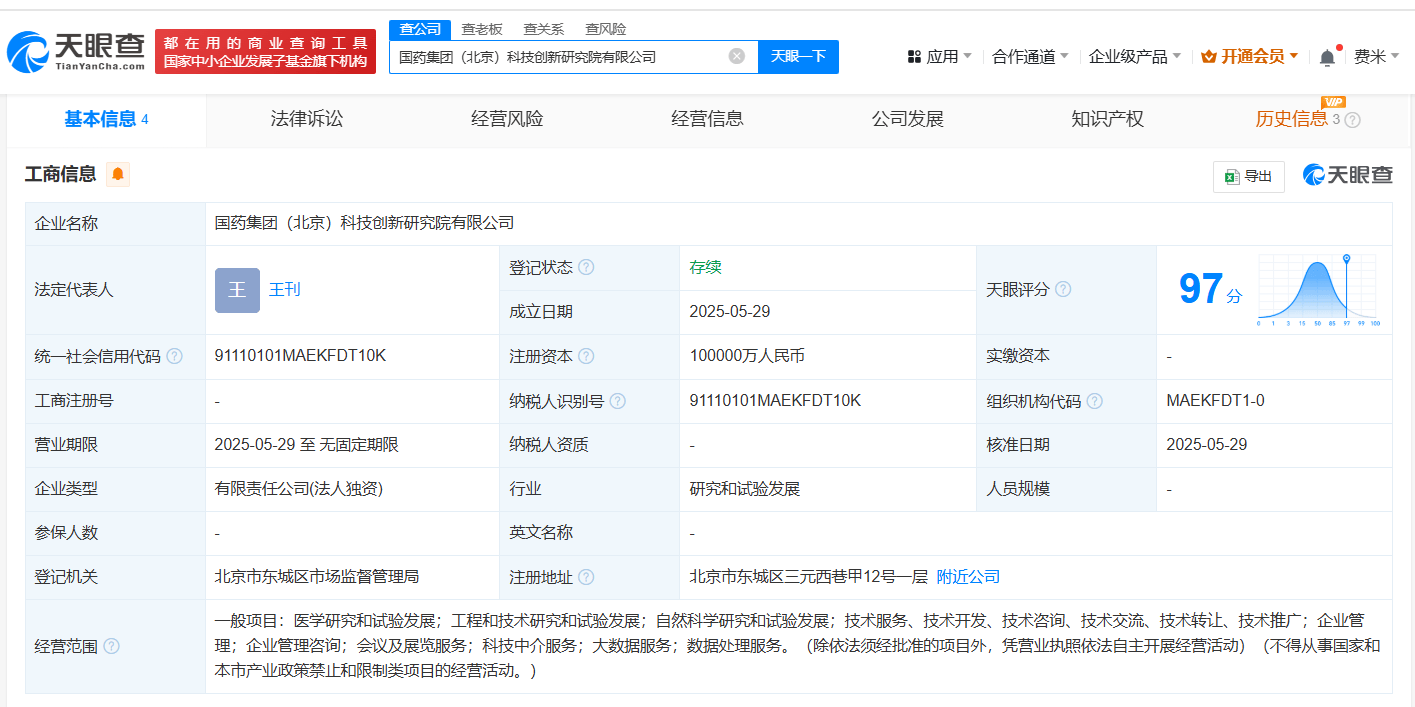The height and width of the screenshot is (707, 1415).
Task: Open the 合作通道 dropdown
Action: [1029, 57]
